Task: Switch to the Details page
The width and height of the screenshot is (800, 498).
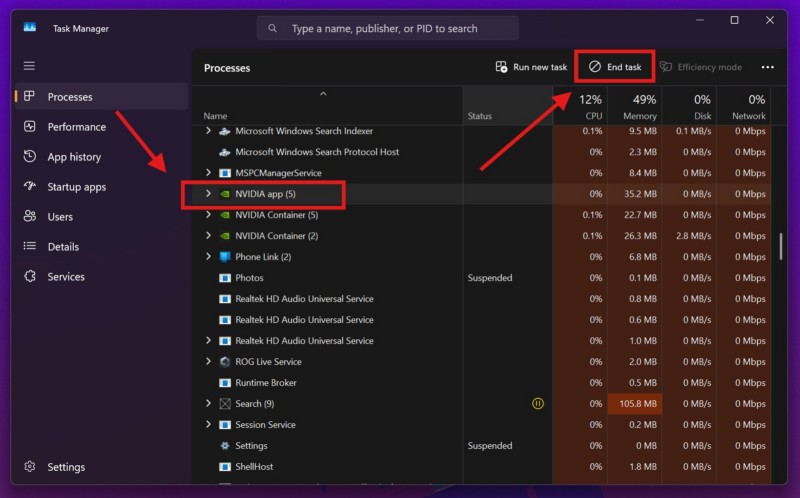Action: click(63, 247)
